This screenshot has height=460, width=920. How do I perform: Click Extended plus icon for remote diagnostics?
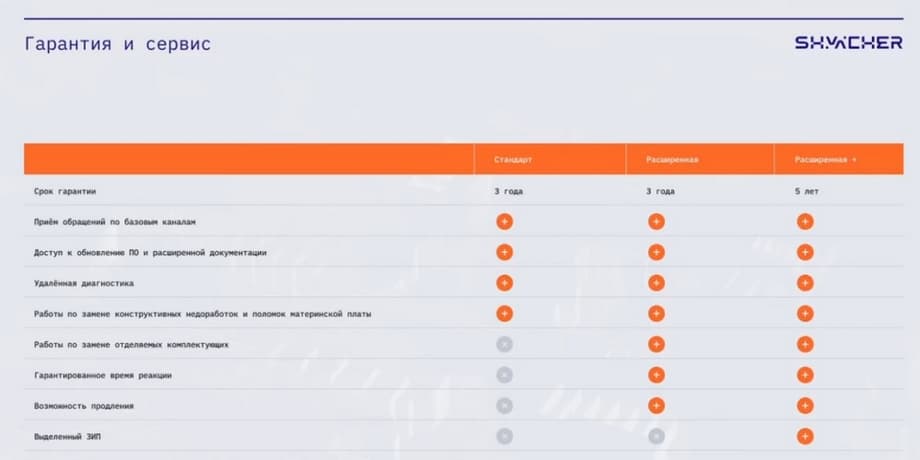click(x=656, y=283)
